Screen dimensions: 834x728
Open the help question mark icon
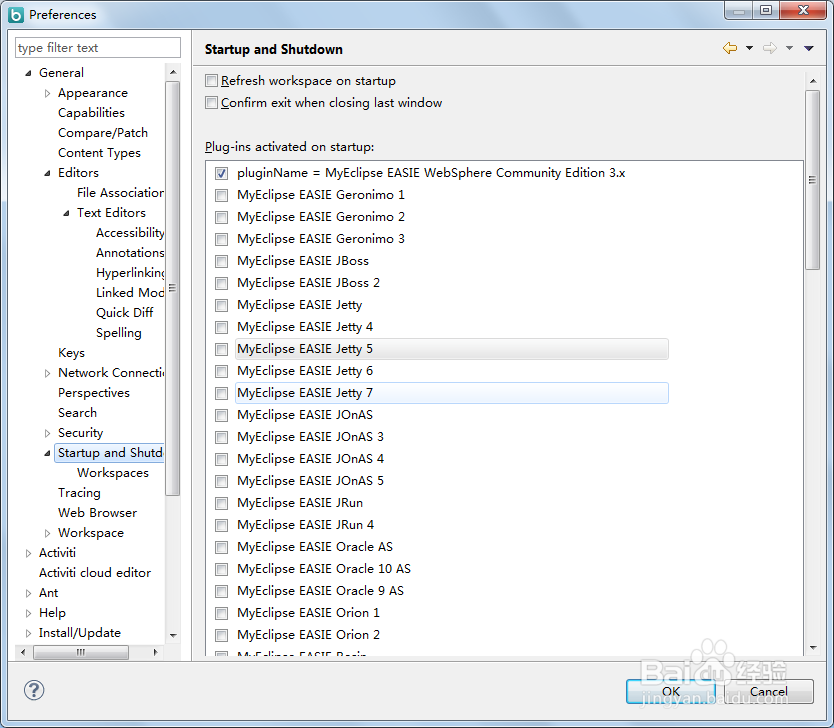click(x=34, y=690)
